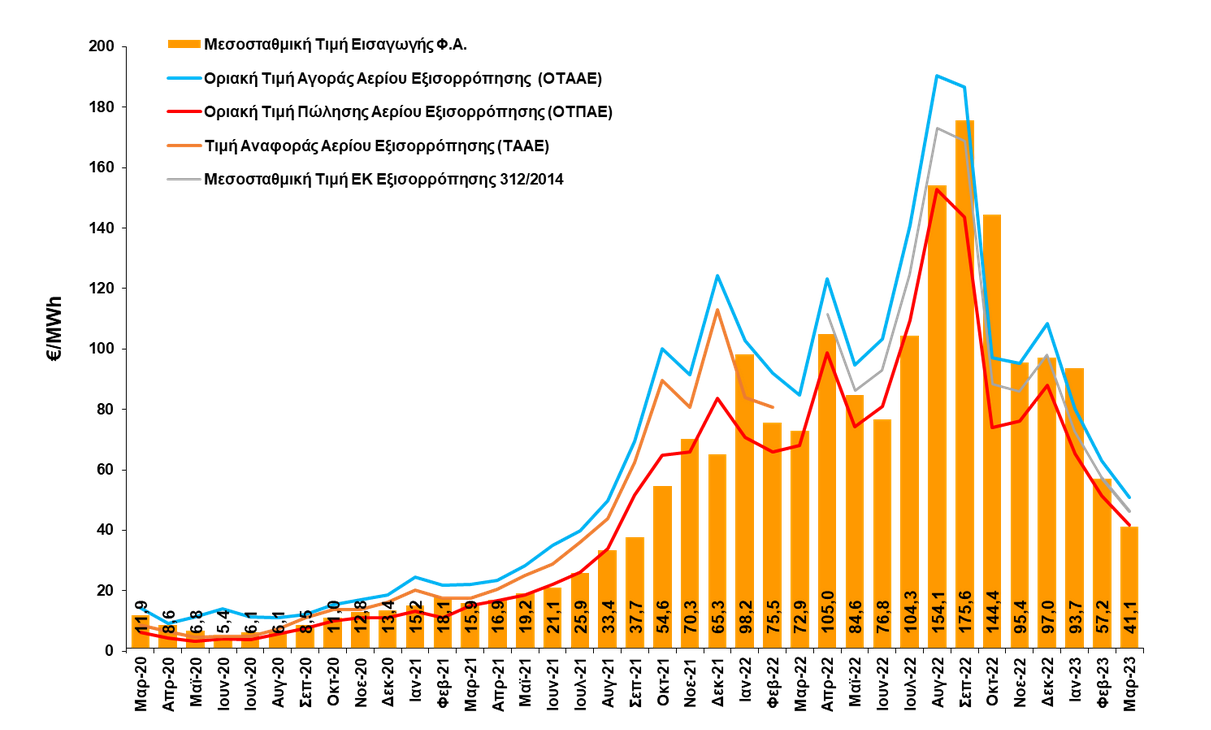Click the Δεκ-21 x-axis label

718,685
